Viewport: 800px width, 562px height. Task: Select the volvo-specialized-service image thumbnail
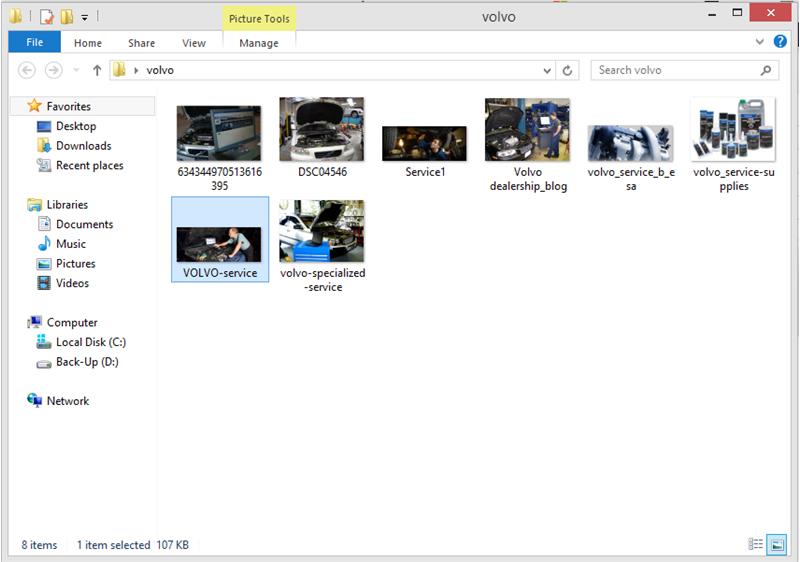[x=322, y=231]
